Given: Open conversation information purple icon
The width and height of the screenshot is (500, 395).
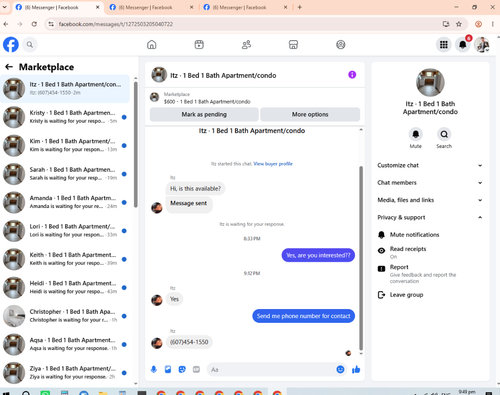Looking at the screenshot, I should click(x=352, y=75).
